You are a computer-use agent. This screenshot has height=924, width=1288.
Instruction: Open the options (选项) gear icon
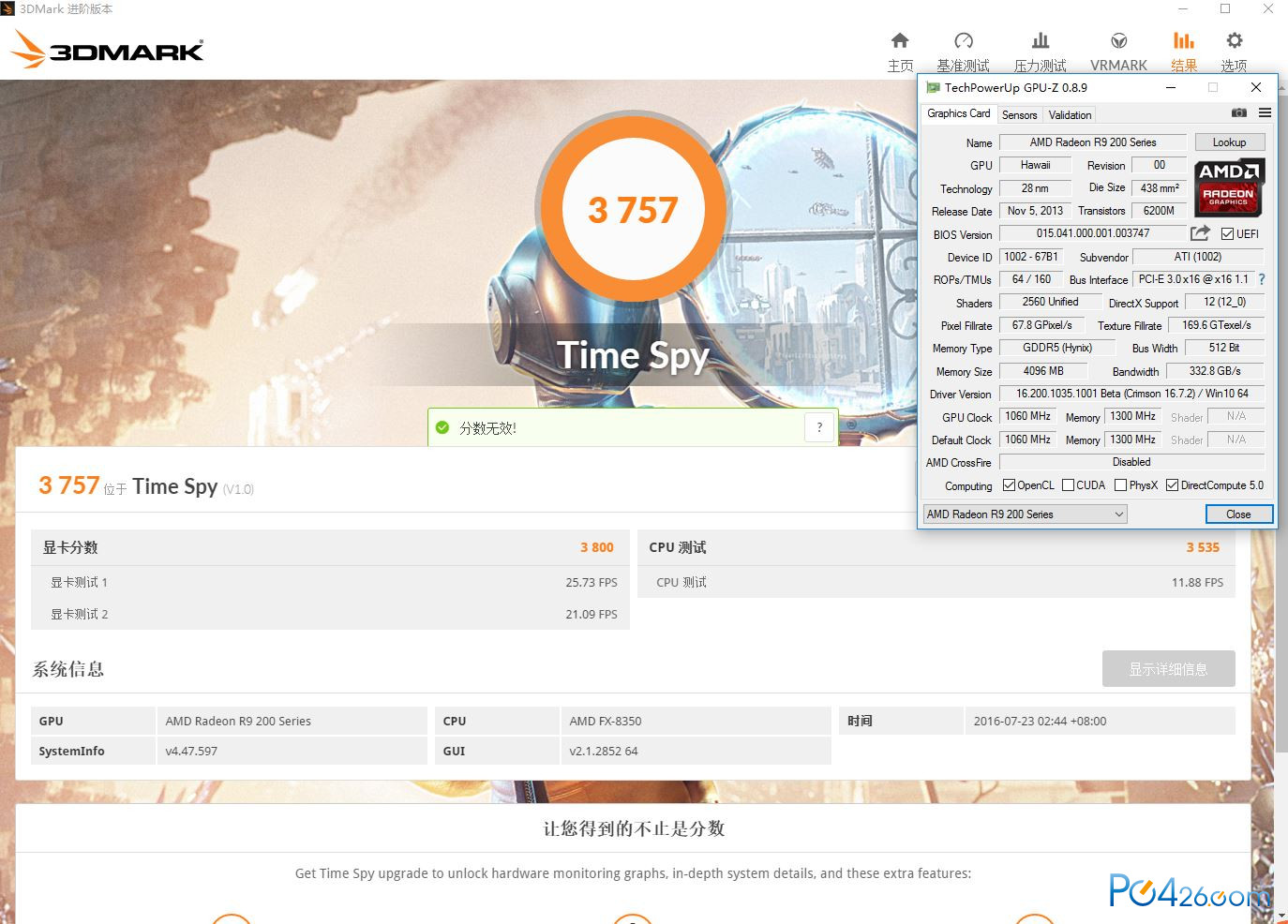(x=1235, y=40)
